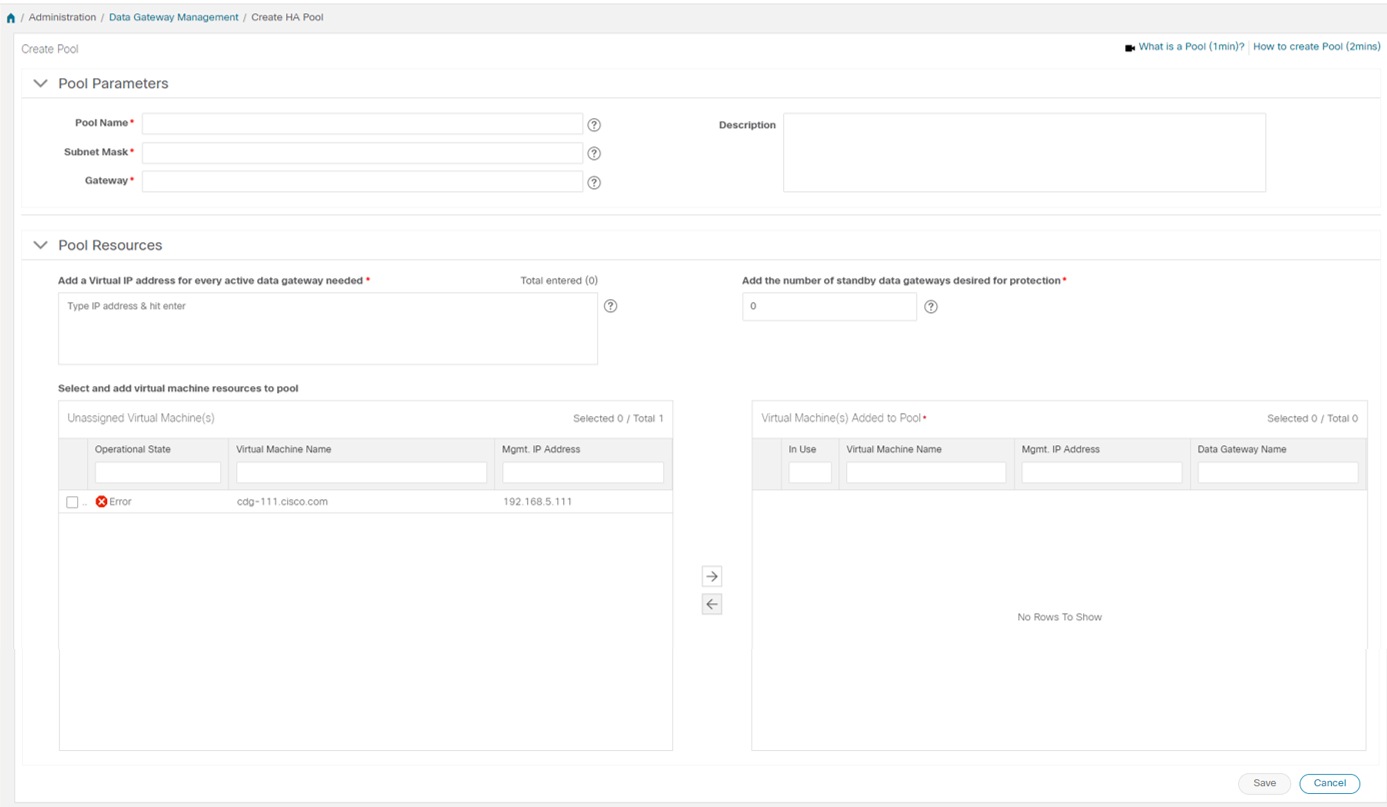Click help icon beside Gateway field
Screen dimensions: 1387x807
coord(594,183)
